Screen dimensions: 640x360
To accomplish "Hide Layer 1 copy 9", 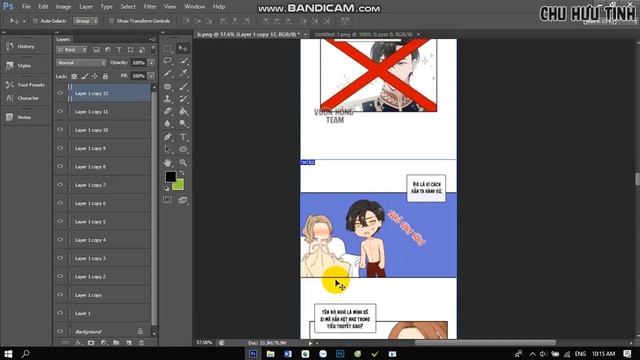I will click(60, 148).
